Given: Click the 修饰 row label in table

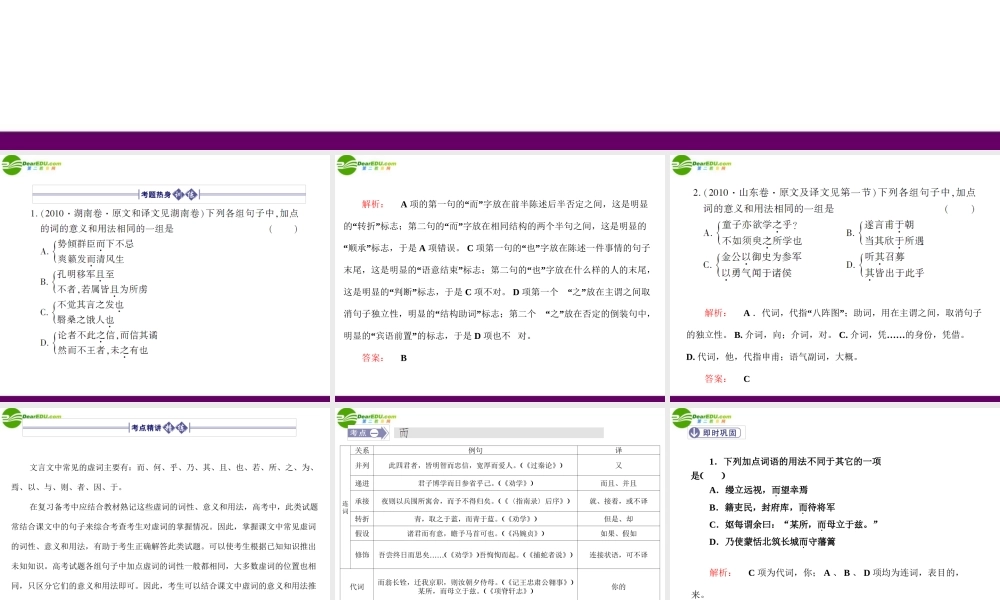Looking at the screenshot, I should point(362,555).
